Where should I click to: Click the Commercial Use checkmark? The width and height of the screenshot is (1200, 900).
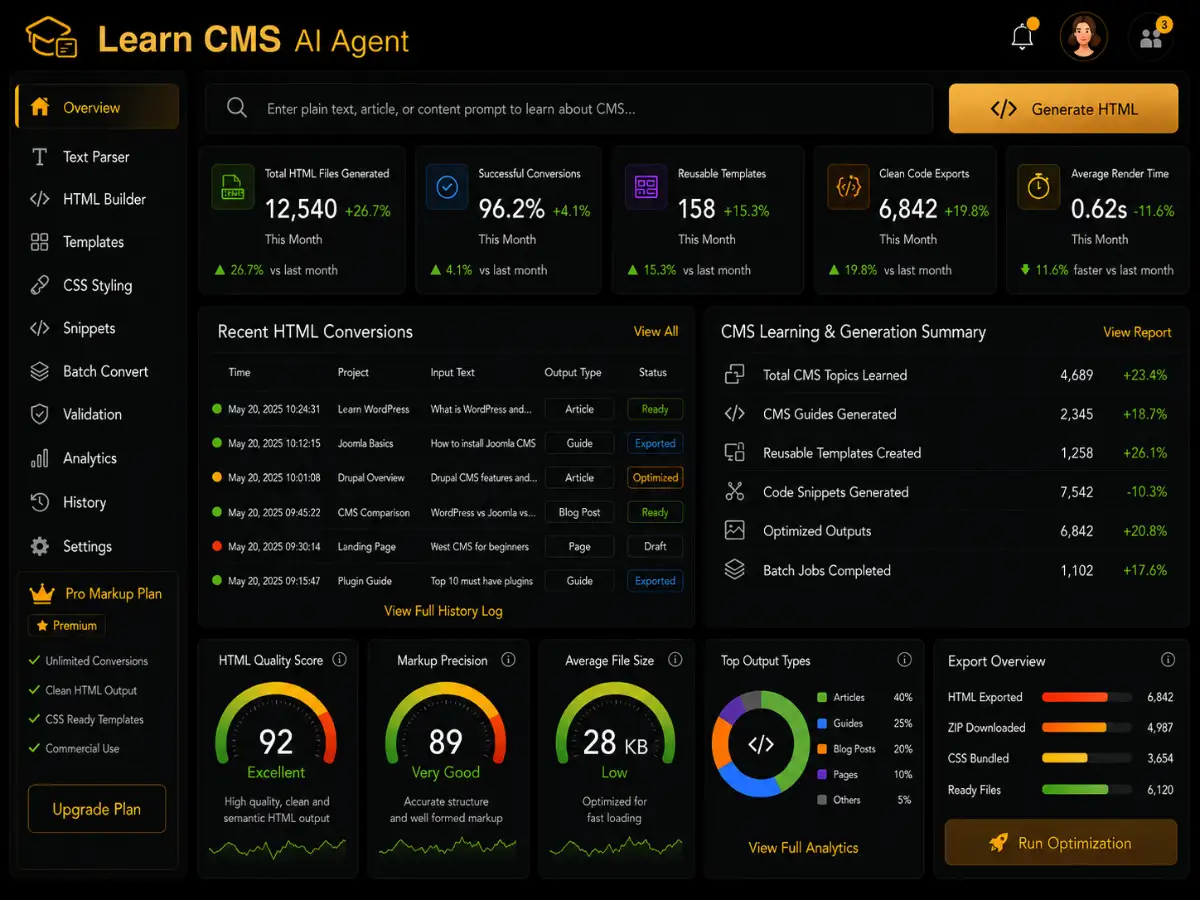(x=34, y=748)
